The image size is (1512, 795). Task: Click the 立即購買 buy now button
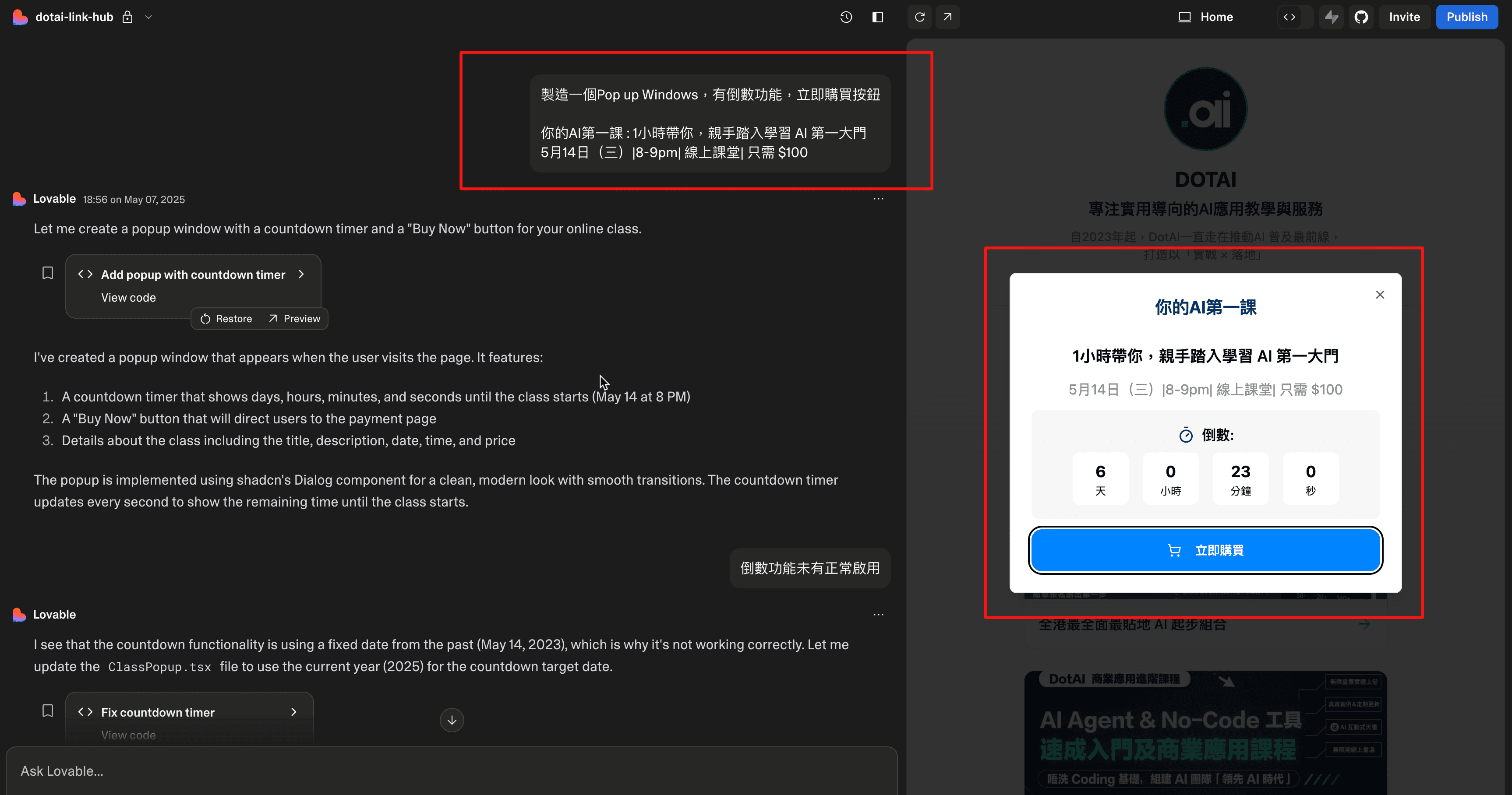(x=1205, y=550)
